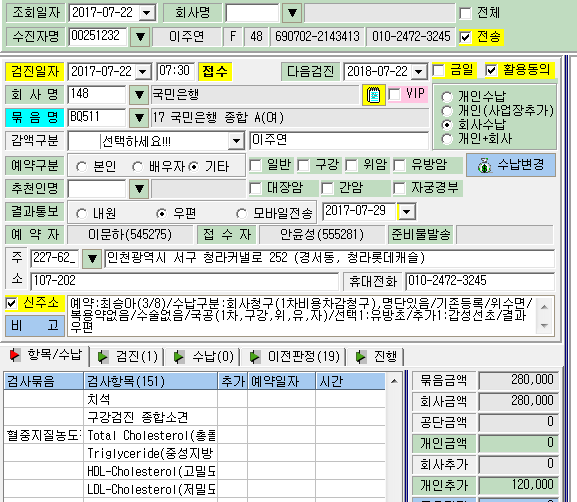Open the address postal code lookup arrow
The height and width of the screenshot is (502, 577).
pyautogui.click(x=92, y=259)
